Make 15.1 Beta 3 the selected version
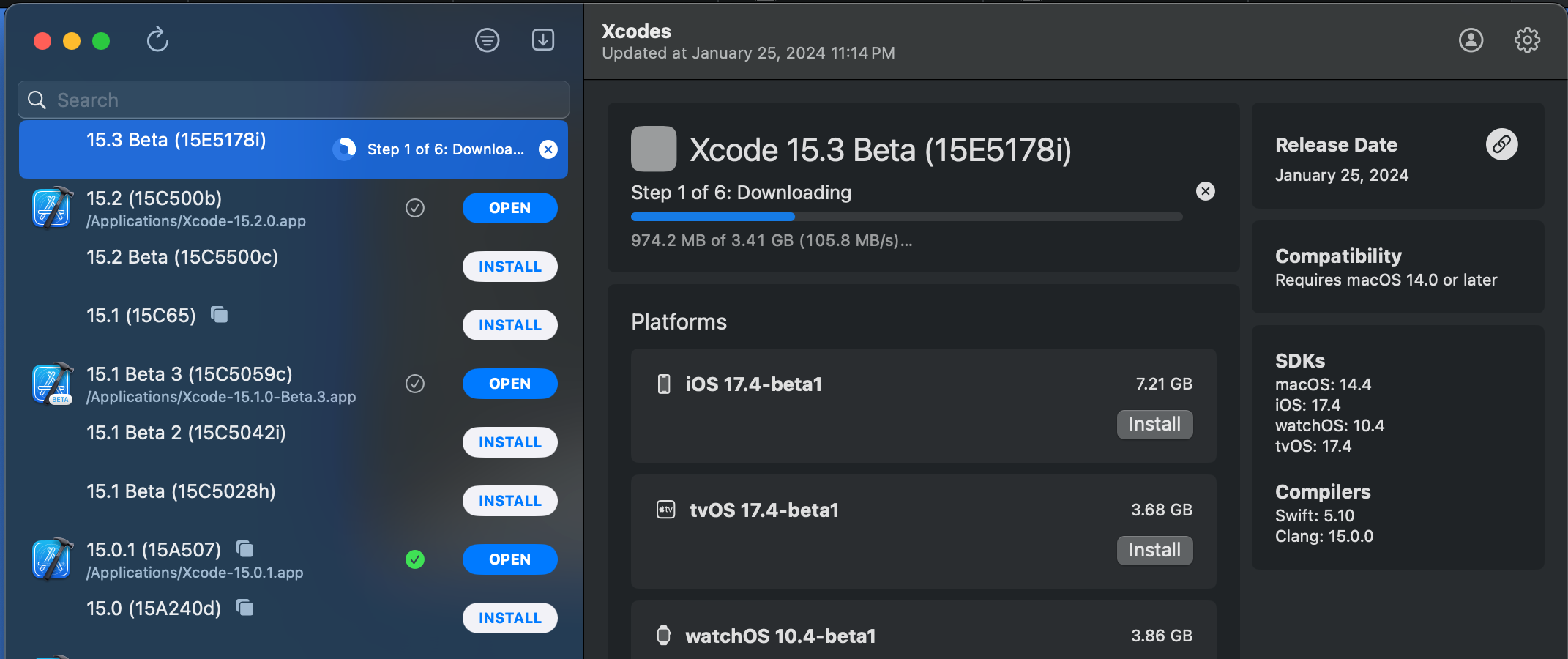 click(x=415, y=384)
